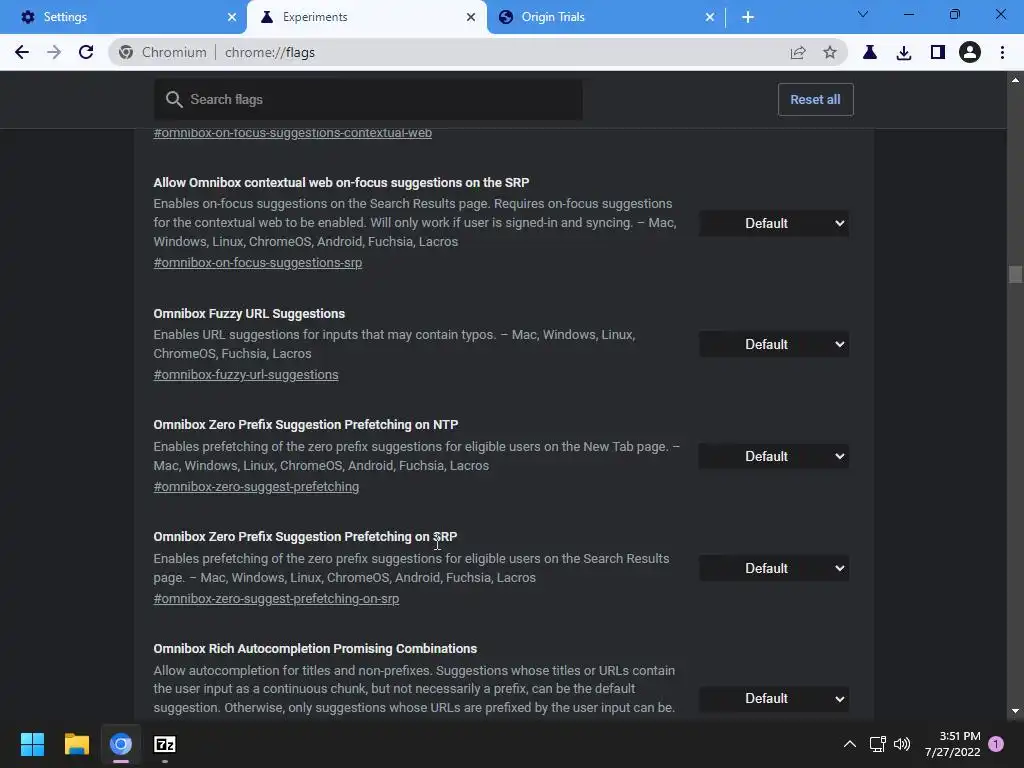The width and height of the screenshot is (1024, 768).
Task: Open dropdown for Zero Prefix Prefetching on SRP
Action: (774, 568)
